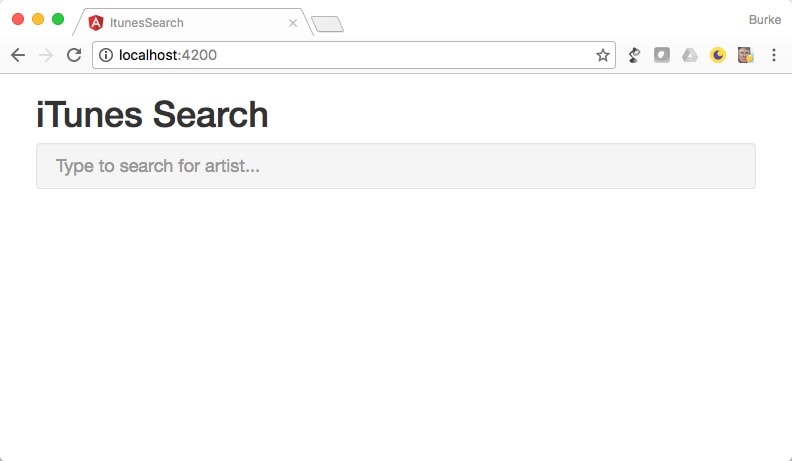Close the ItunesSearch tab

click(293, 23)
